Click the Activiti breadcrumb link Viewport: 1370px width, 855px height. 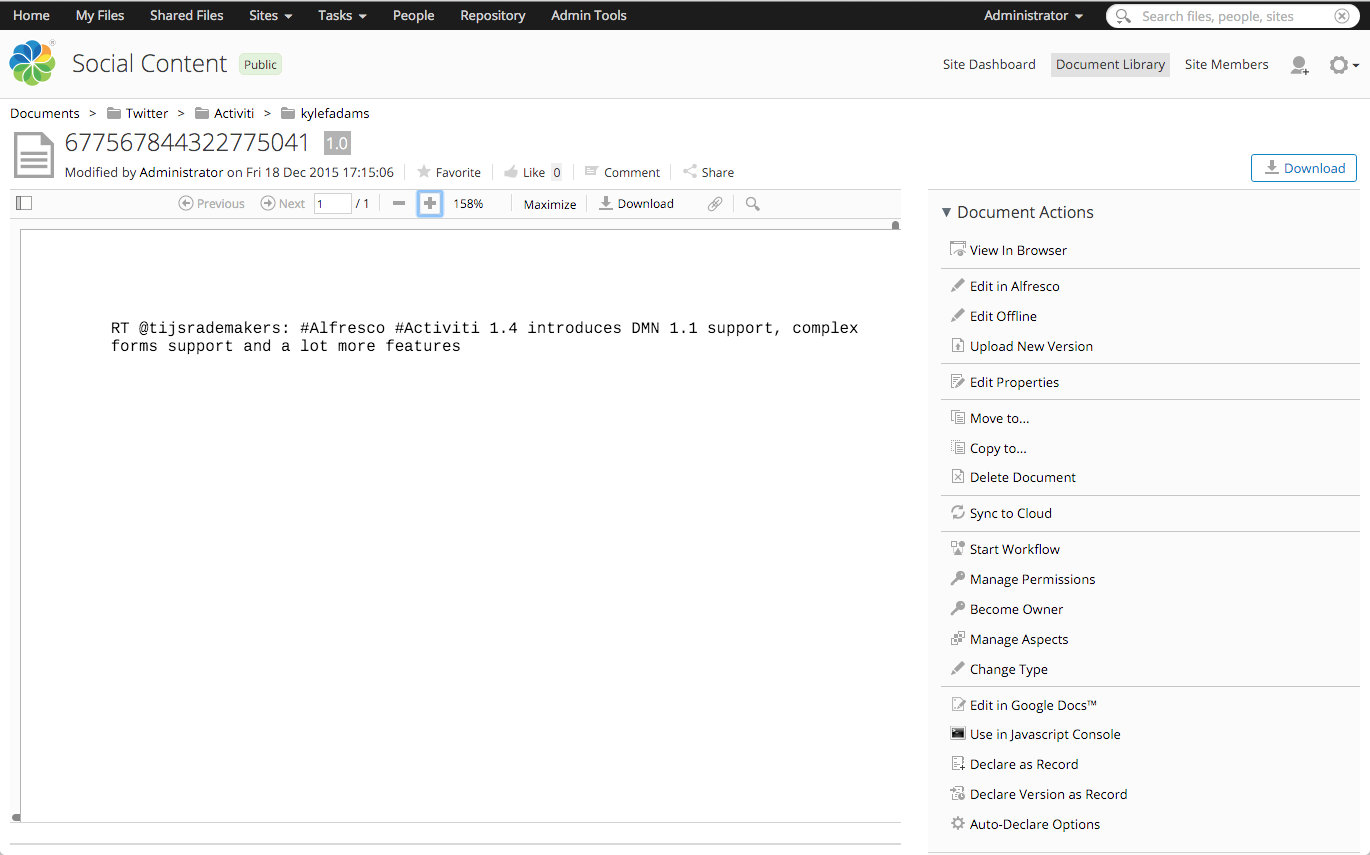click(234, 113)
